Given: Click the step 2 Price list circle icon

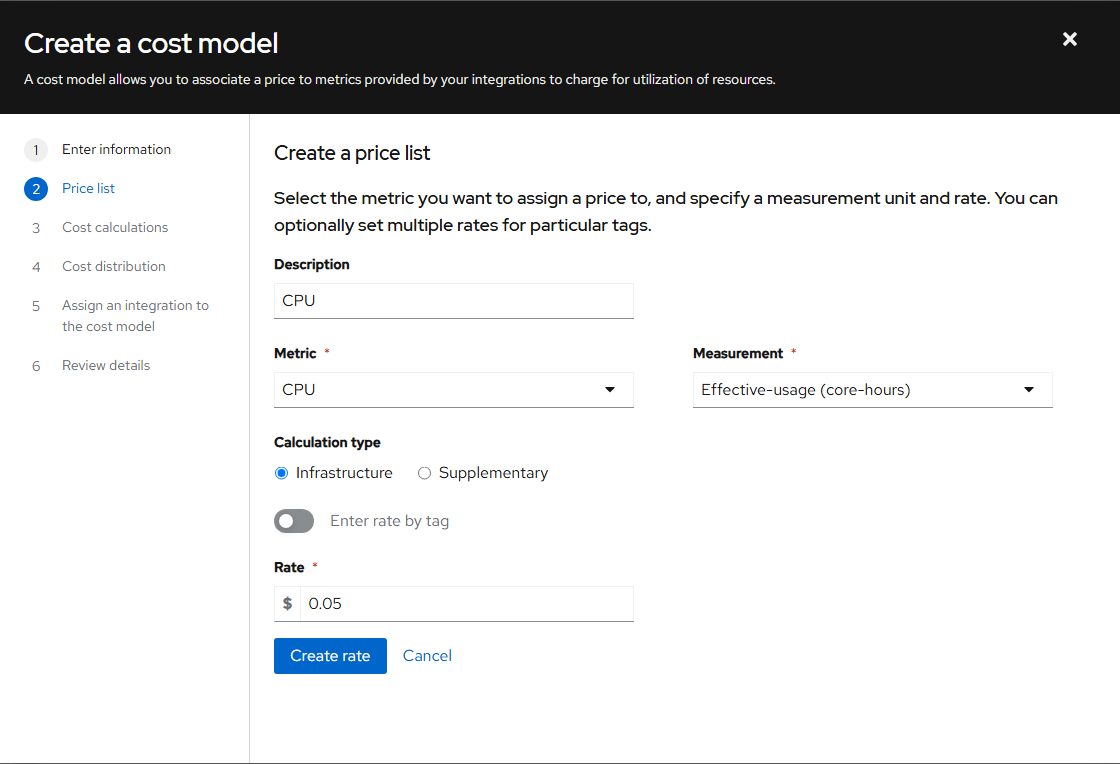Looking at the screenshot, I should [36, 189].
